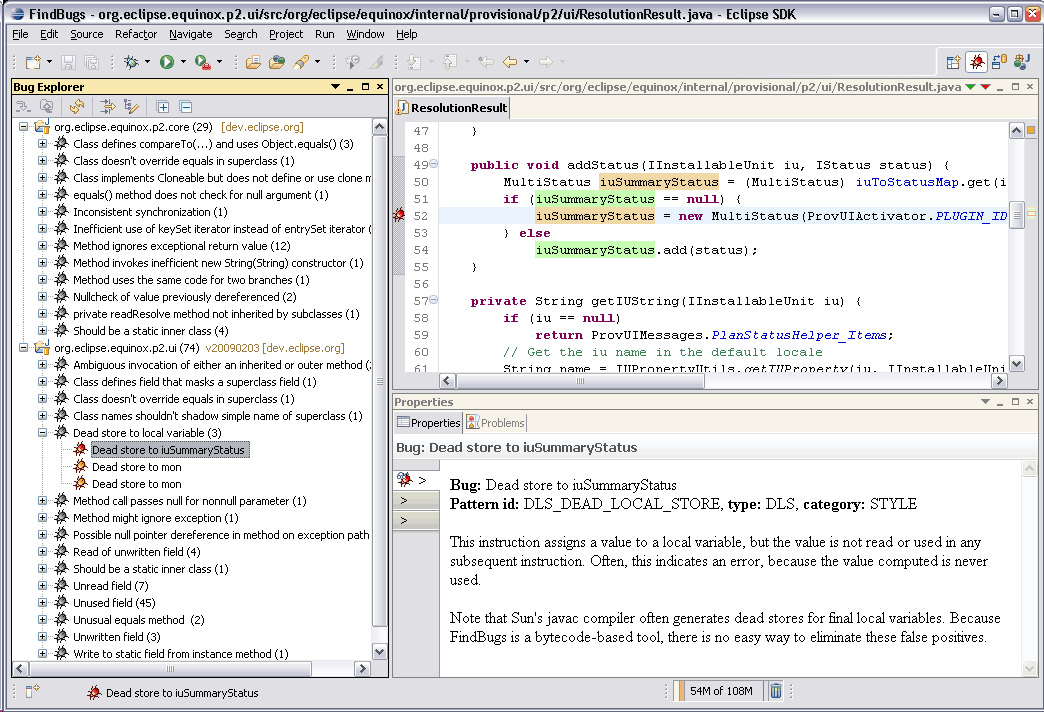Click the bug icon in the status bar
The width and height of the screenshot is (1044, 712).
[94, 693]
